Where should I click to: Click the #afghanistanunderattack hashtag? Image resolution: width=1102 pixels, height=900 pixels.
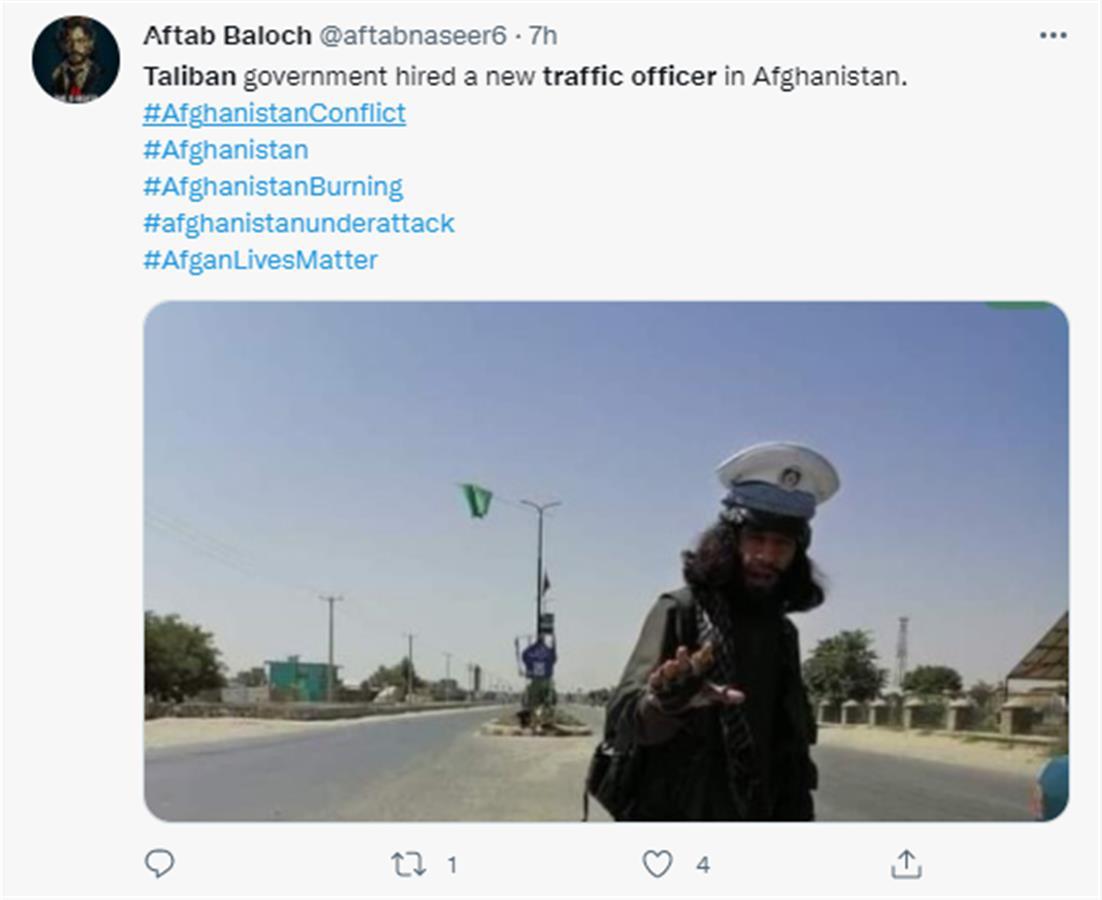(299, 223)
